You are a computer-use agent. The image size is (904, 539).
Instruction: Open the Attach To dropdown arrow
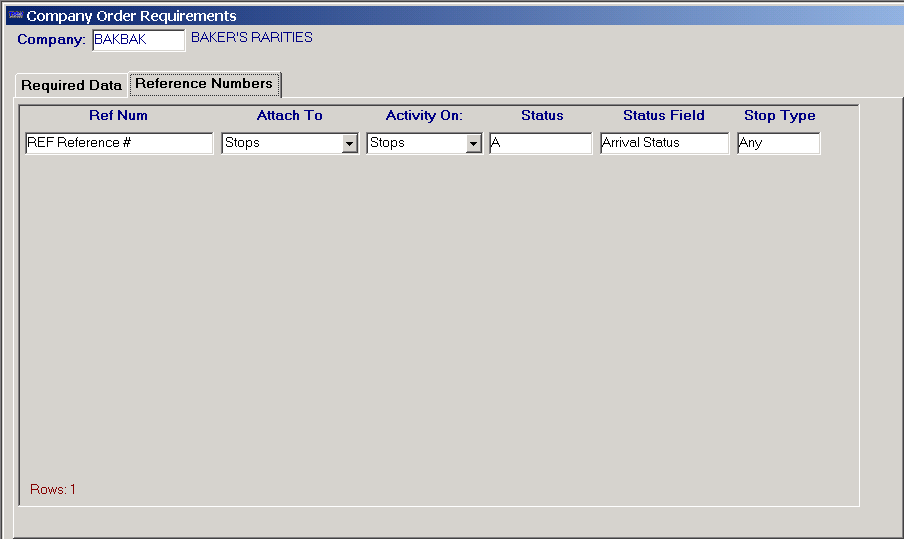(x=349, y=144)
